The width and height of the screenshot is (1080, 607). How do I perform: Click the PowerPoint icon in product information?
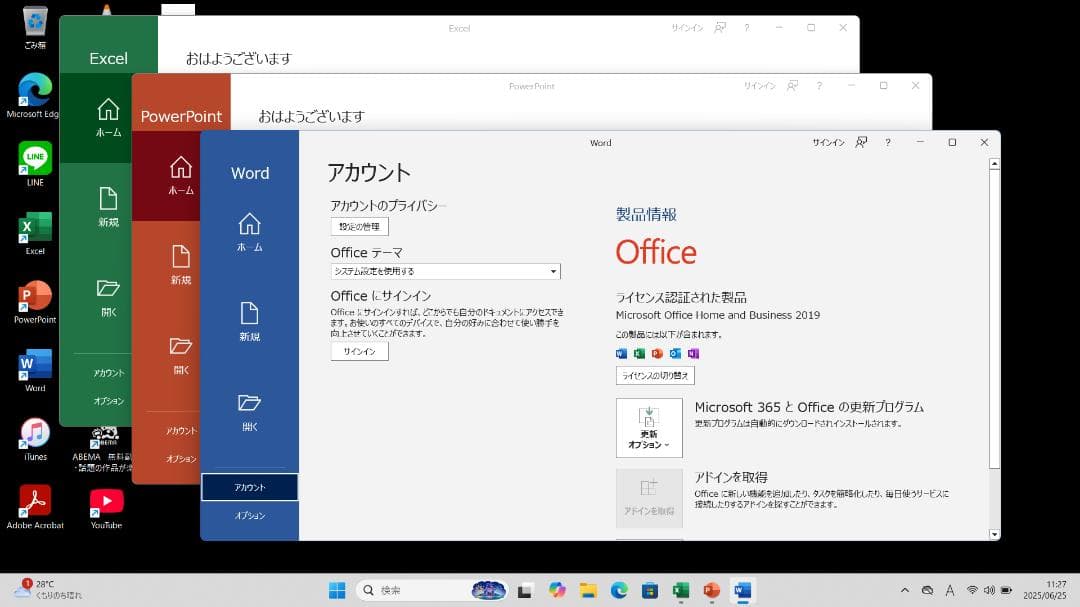coord(657,354)
